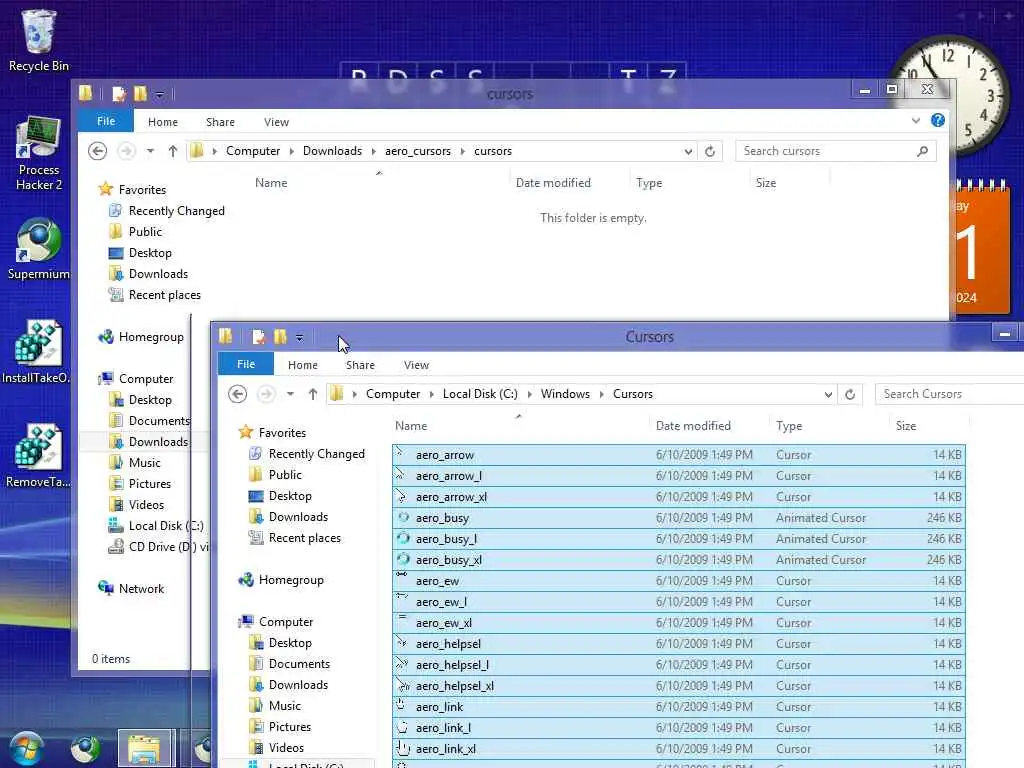Select aero_arrow cursor file row

point(679,455)
